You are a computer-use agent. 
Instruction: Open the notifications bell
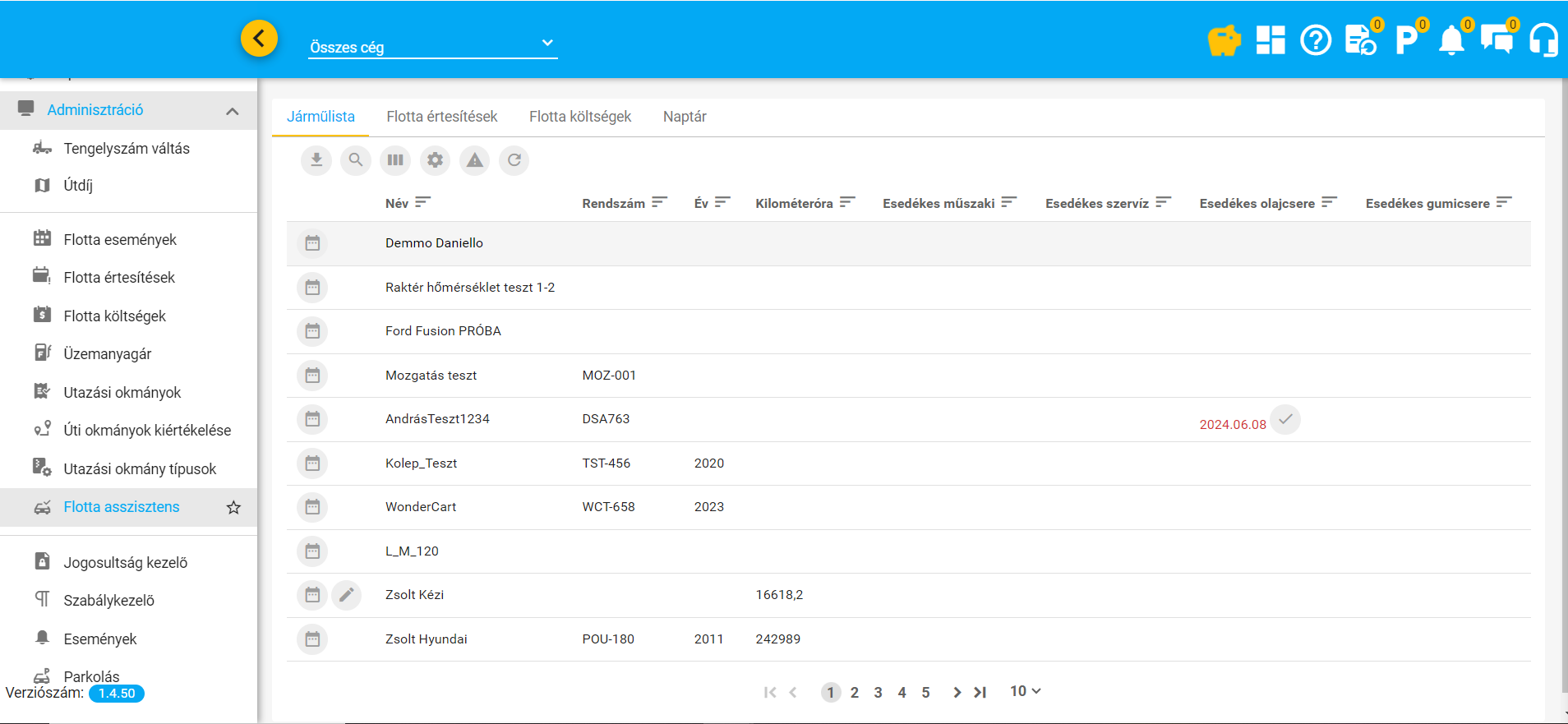point(1451,39)
